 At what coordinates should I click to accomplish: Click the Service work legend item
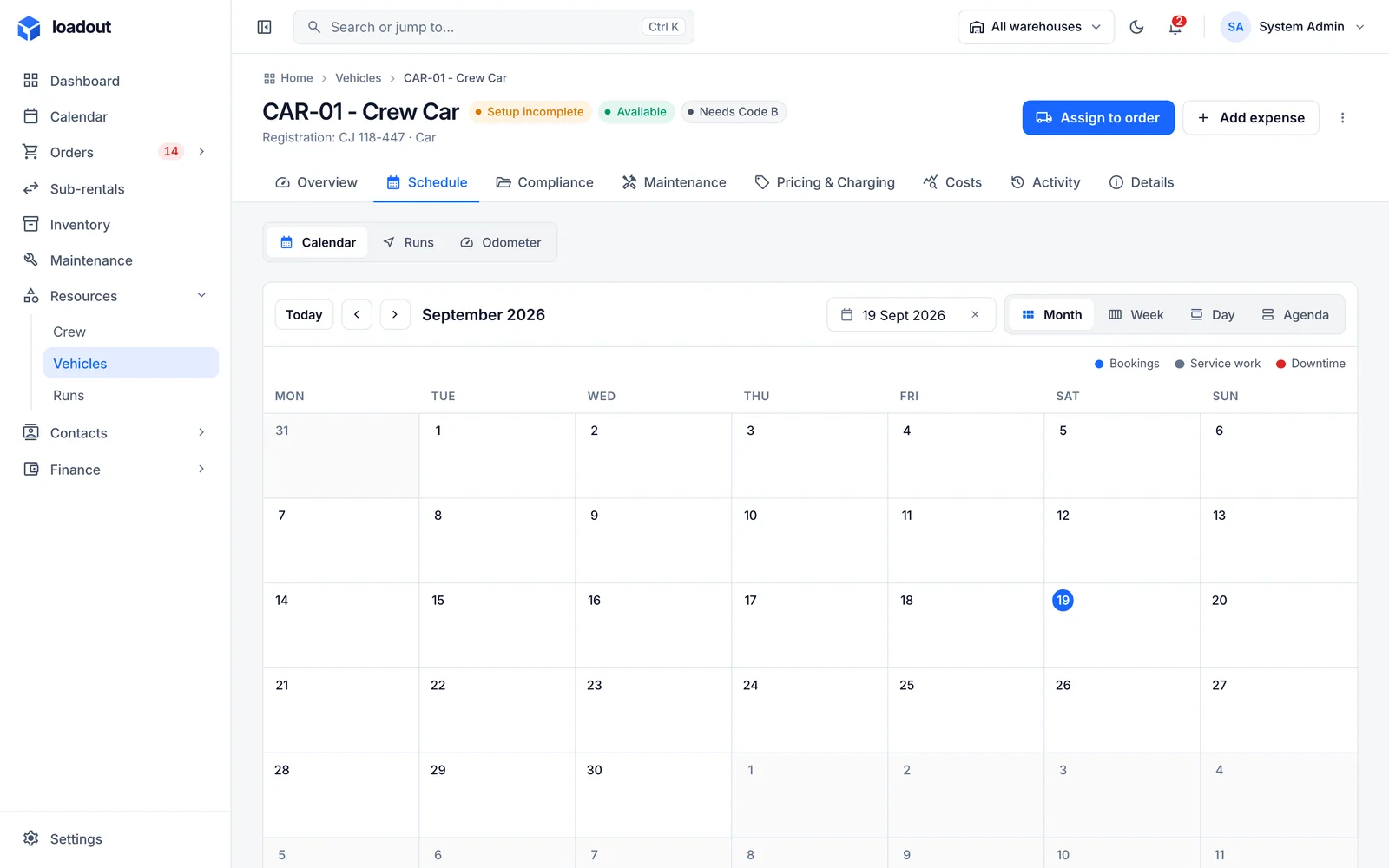(x=1217, y=364)
